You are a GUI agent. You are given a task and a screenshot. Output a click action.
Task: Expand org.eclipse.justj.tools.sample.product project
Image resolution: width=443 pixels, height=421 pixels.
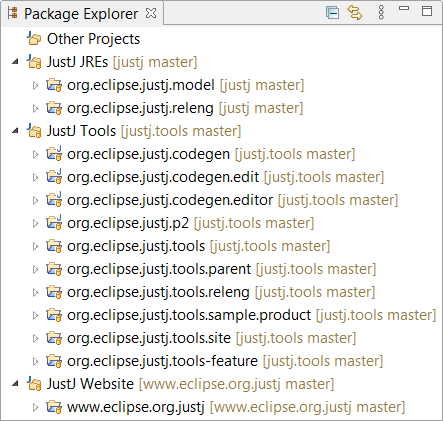[x=35, y=315]
